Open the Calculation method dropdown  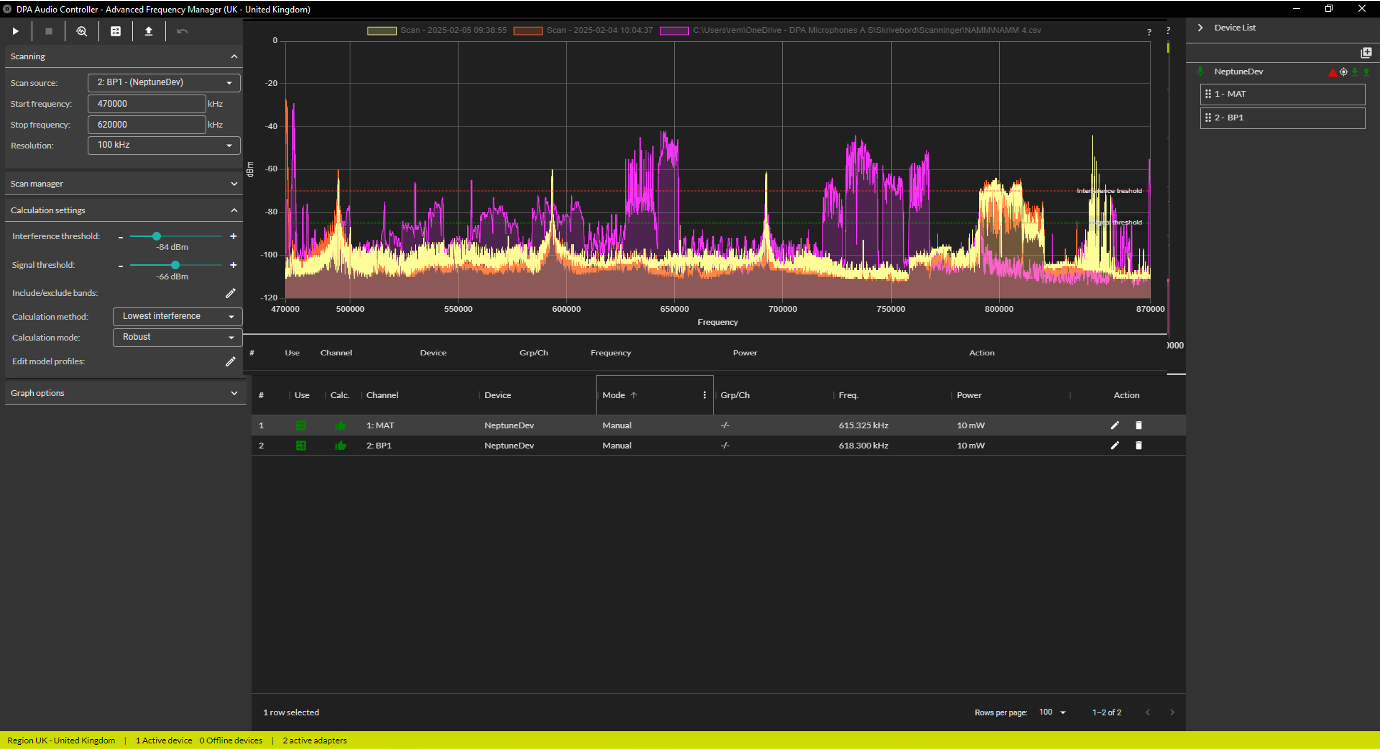coord(177,316)
